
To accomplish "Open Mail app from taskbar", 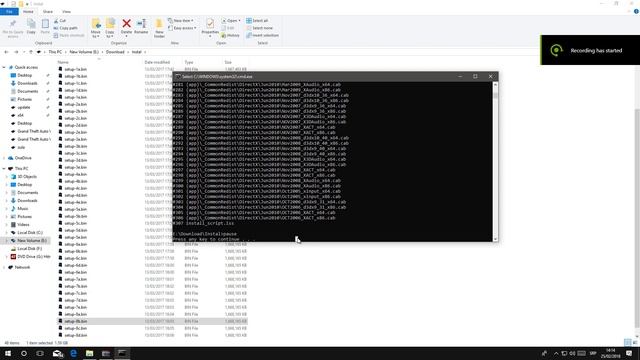I will [58, 353].
